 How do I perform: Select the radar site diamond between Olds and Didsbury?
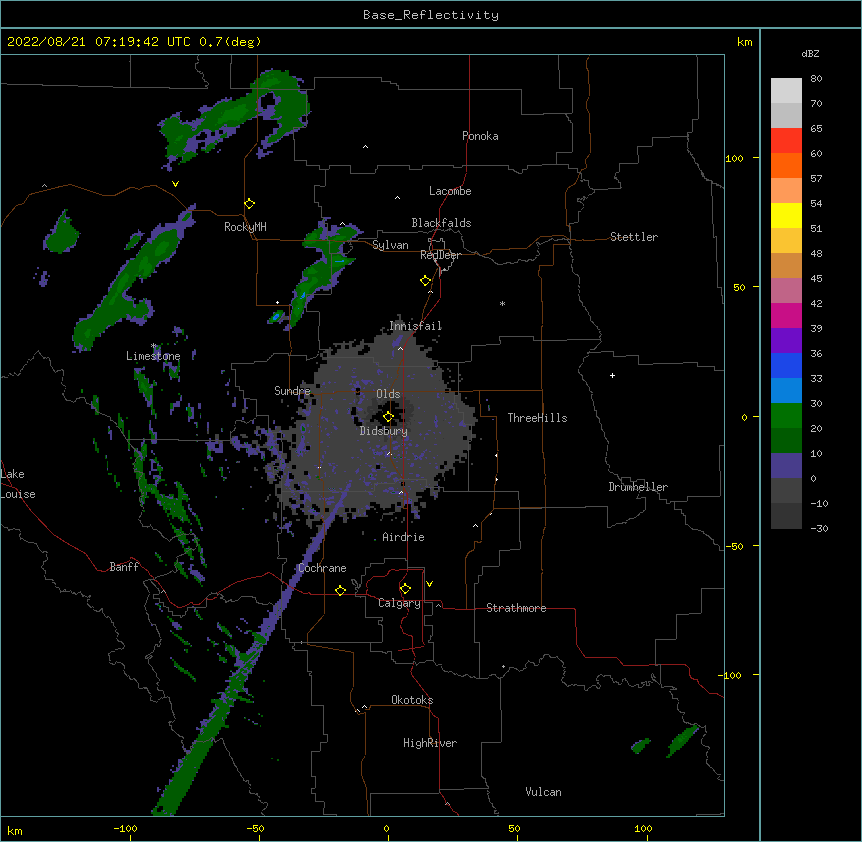click(388, 417)
